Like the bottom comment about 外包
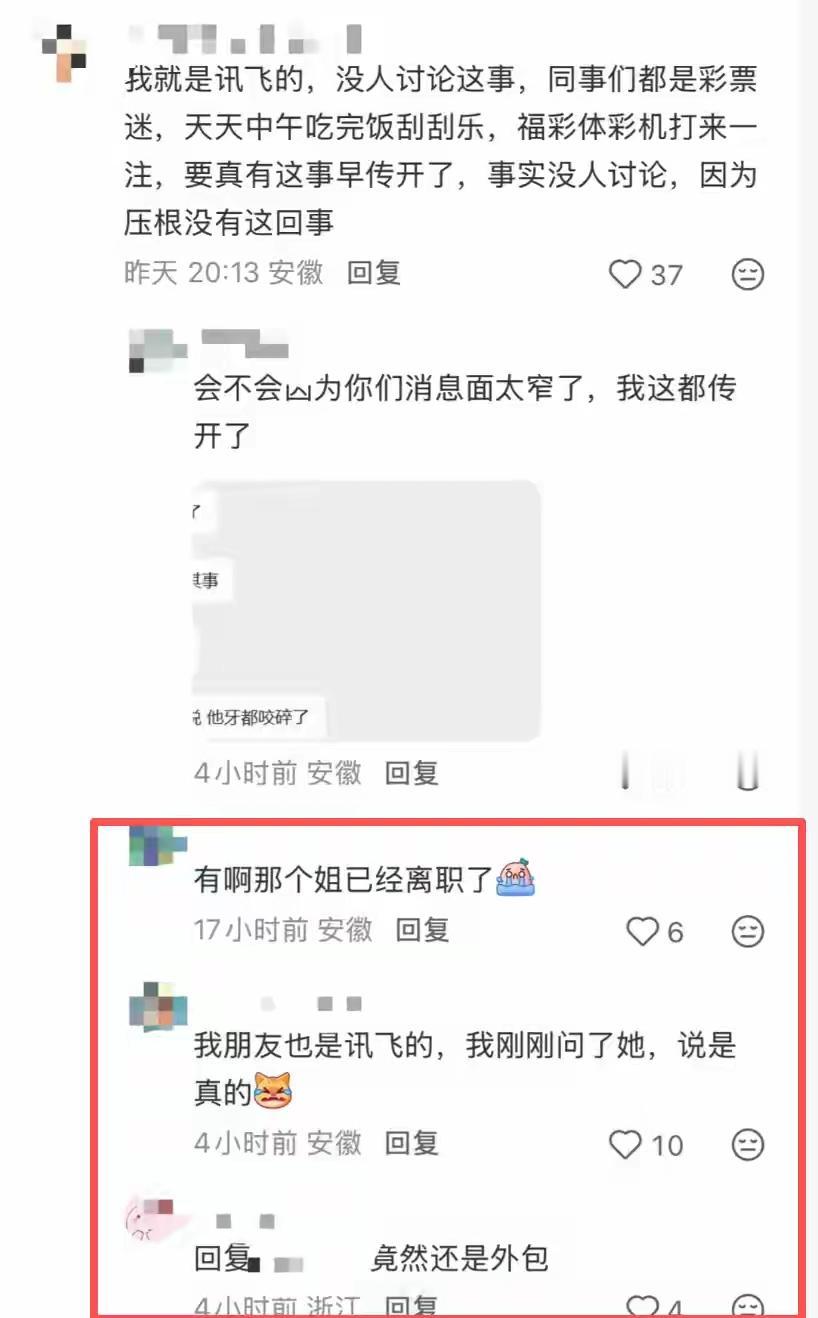This screenshot has height=1318, width=818. [642, 1305]
